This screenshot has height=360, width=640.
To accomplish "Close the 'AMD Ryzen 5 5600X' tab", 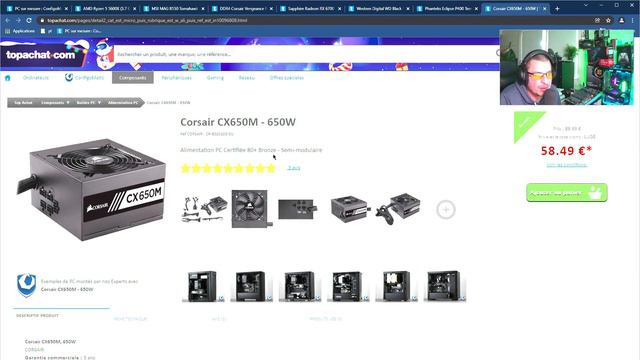I will click(x=135, y=9).
